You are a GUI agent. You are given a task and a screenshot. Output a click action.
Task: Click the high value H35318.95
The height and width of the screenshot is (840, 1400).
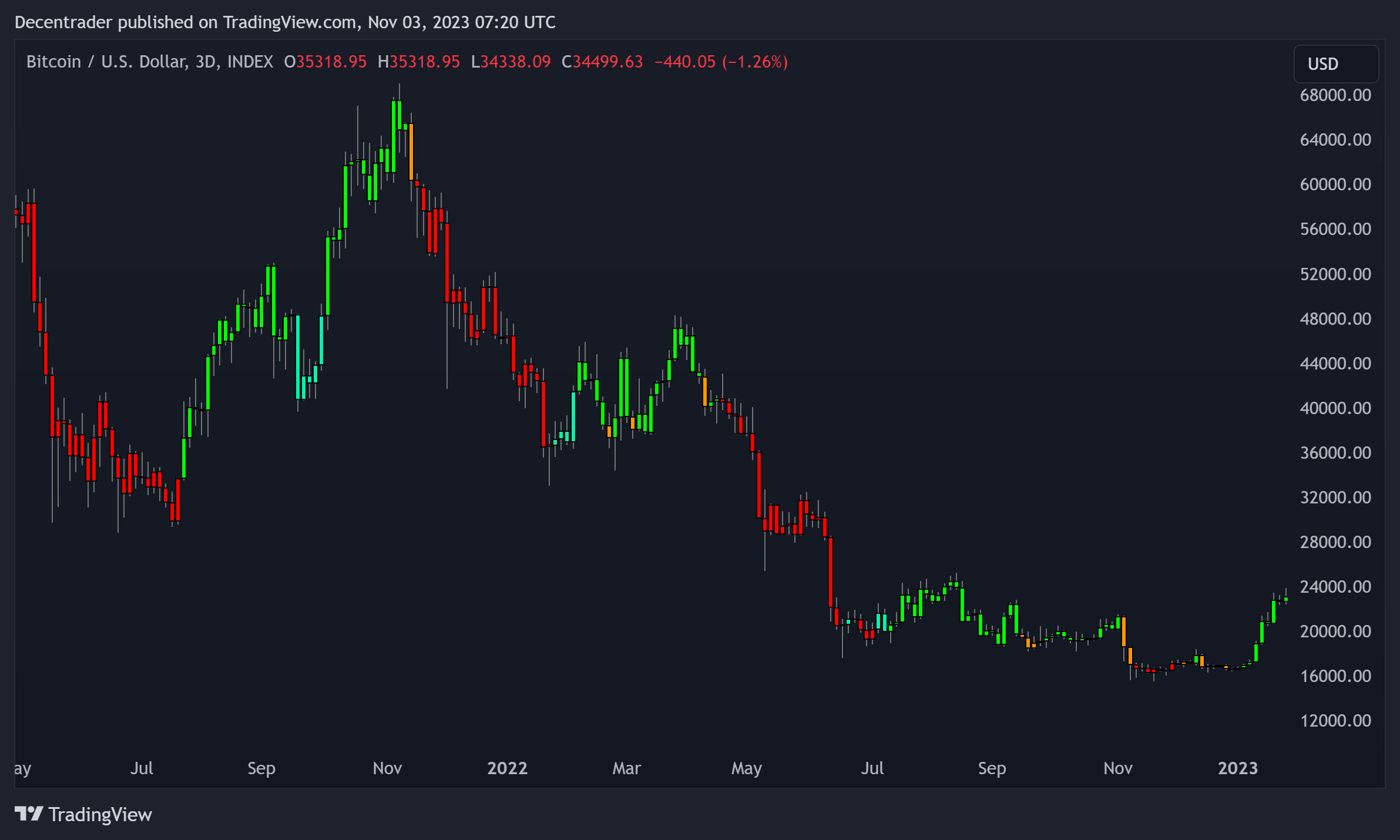418,62
